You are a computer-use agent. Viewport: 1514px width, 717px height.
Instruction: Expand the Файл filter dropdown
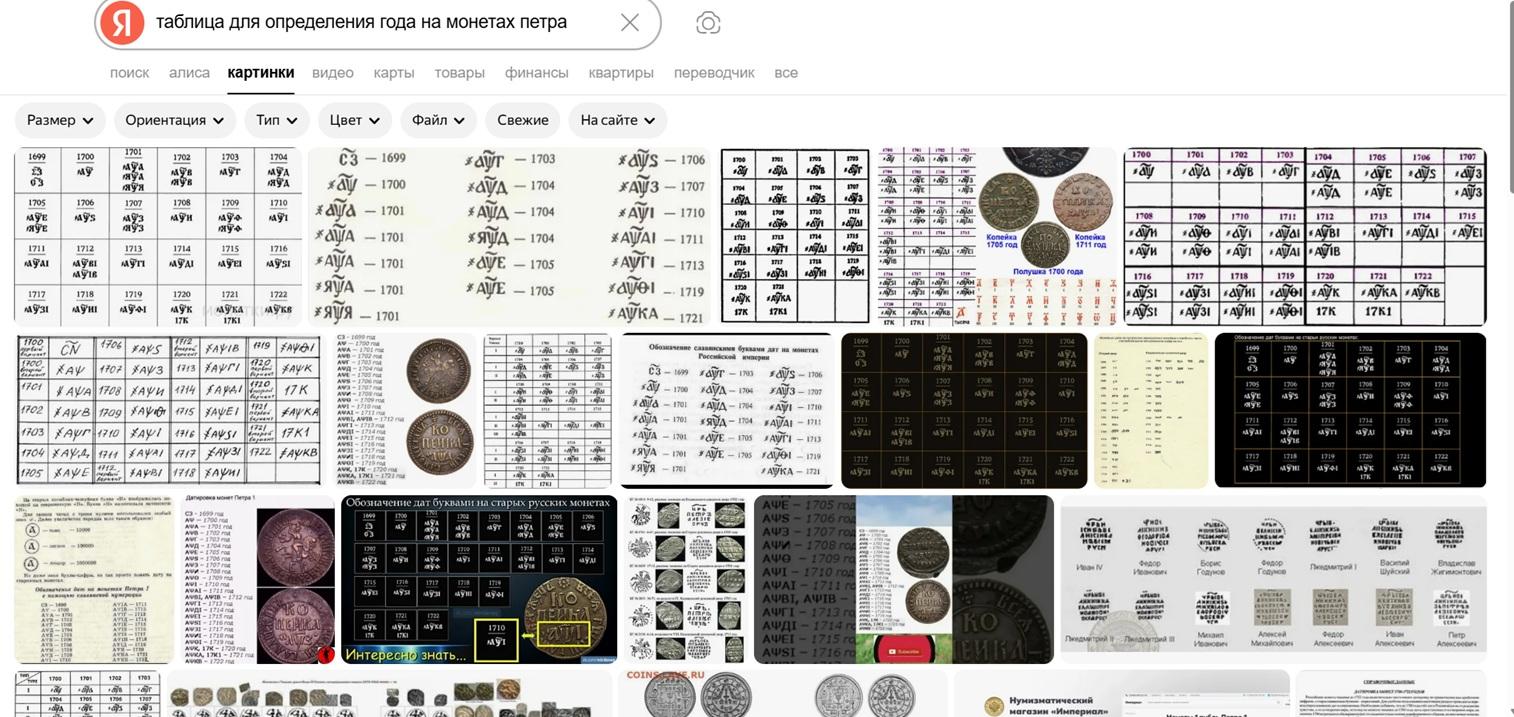click(x=438, y=120)
